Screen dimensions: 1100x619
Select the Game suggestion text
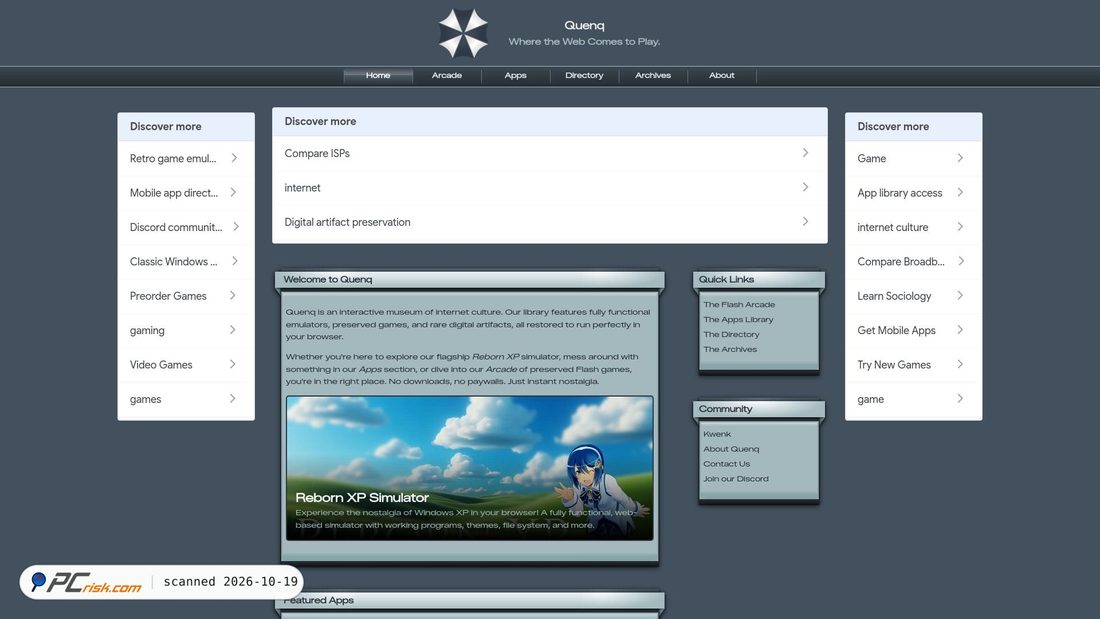tap(871, 159)
